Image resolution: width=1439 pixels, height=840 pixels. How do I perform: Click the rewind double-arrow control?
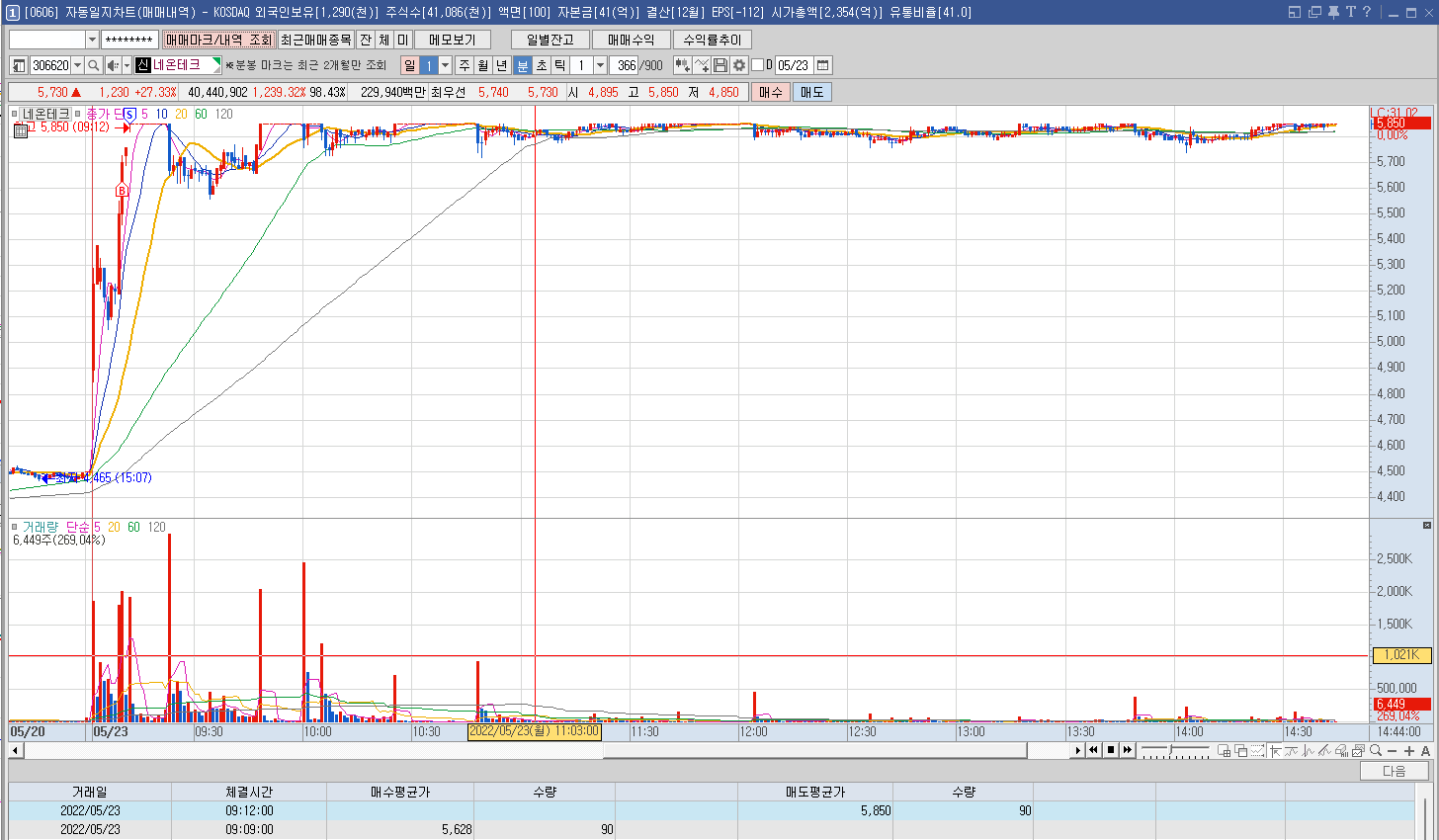tap(1093, 750)
